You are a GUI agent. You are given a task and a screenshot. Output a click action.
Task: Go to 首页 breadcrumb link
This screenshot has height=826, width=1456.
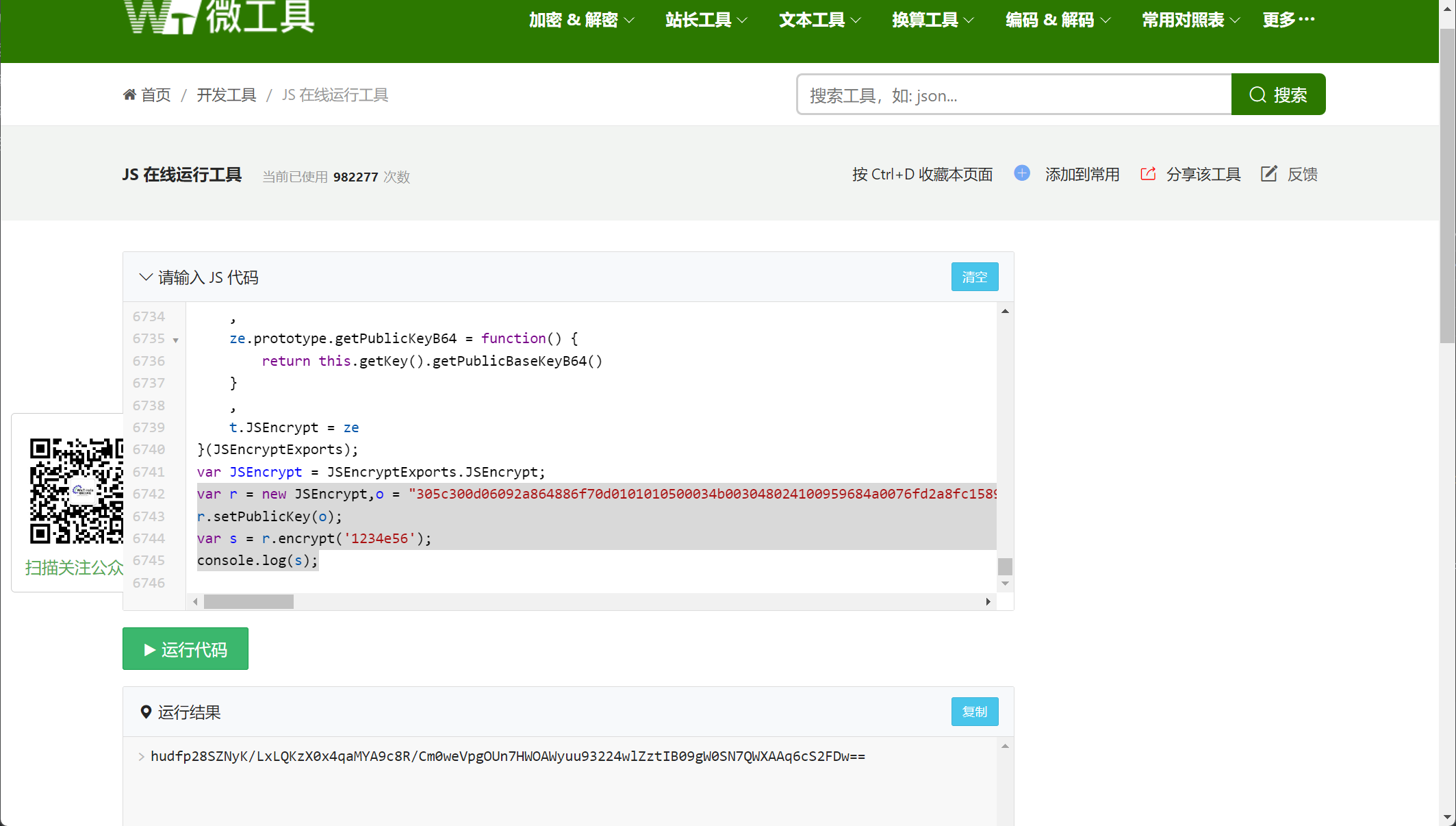155,95
